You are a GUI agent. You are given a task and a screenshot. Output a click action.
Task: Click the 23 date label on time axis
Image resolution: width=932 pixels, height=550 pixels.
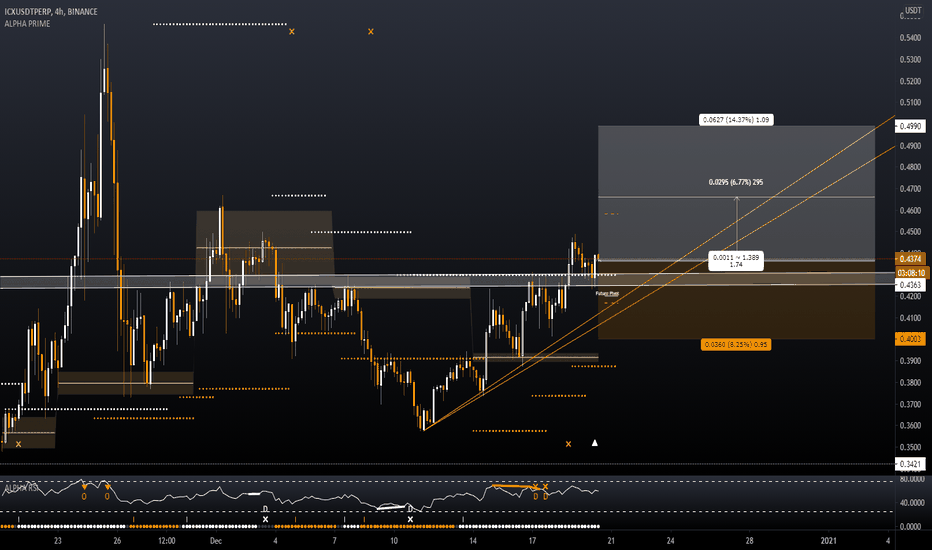click(58, 540)
